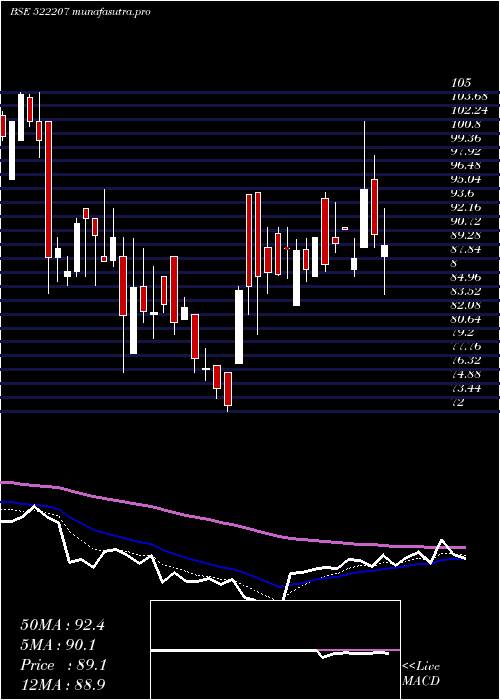
Task: Click the 83.52 price label
Action: point(468,291)
